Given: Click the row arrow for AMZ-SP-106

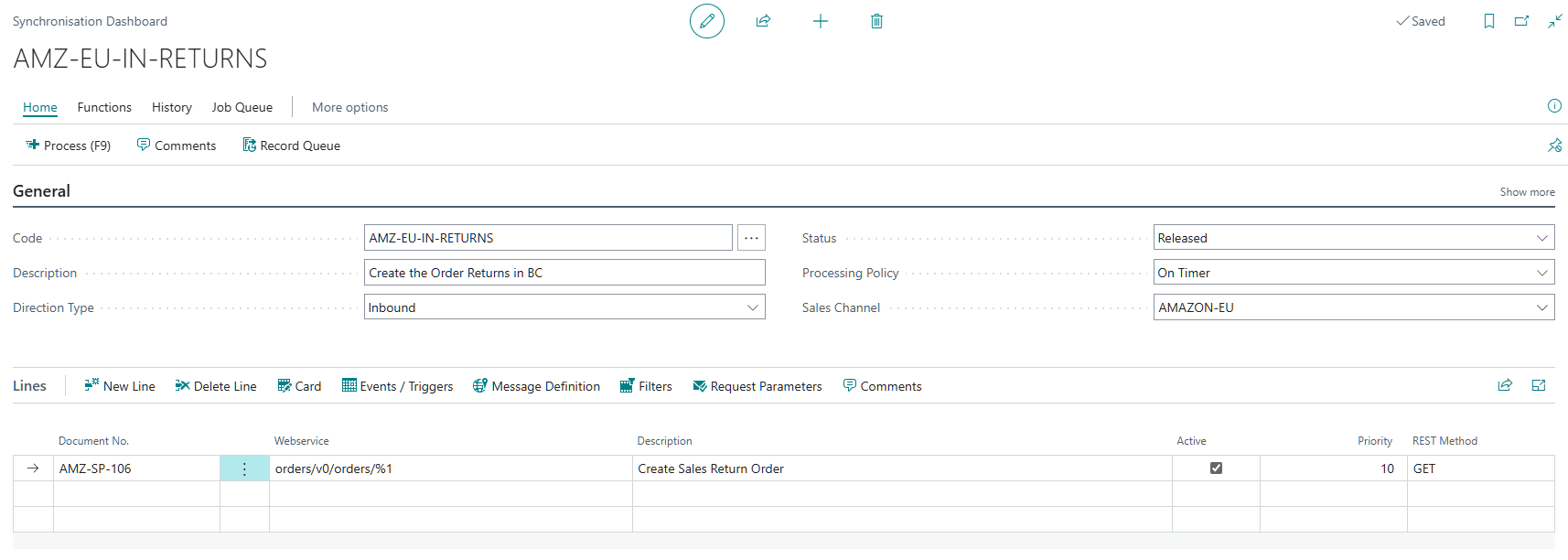Looking at the screenshot, I should pos(33,468).
